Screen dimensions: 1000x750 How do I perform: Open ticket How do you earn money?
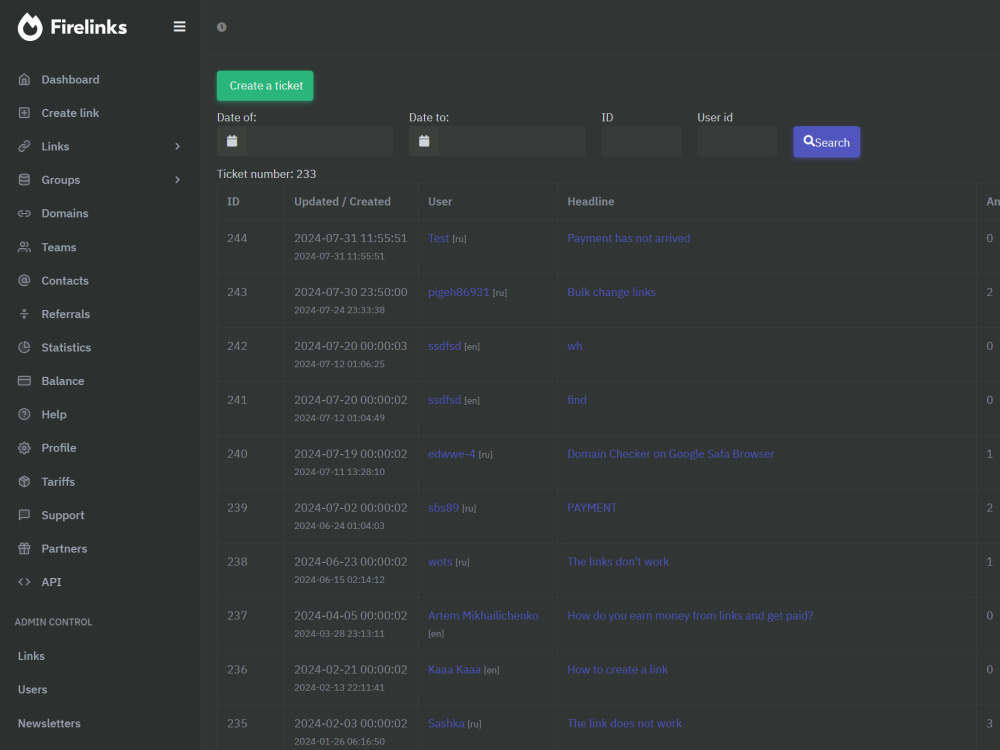(690, 615)
